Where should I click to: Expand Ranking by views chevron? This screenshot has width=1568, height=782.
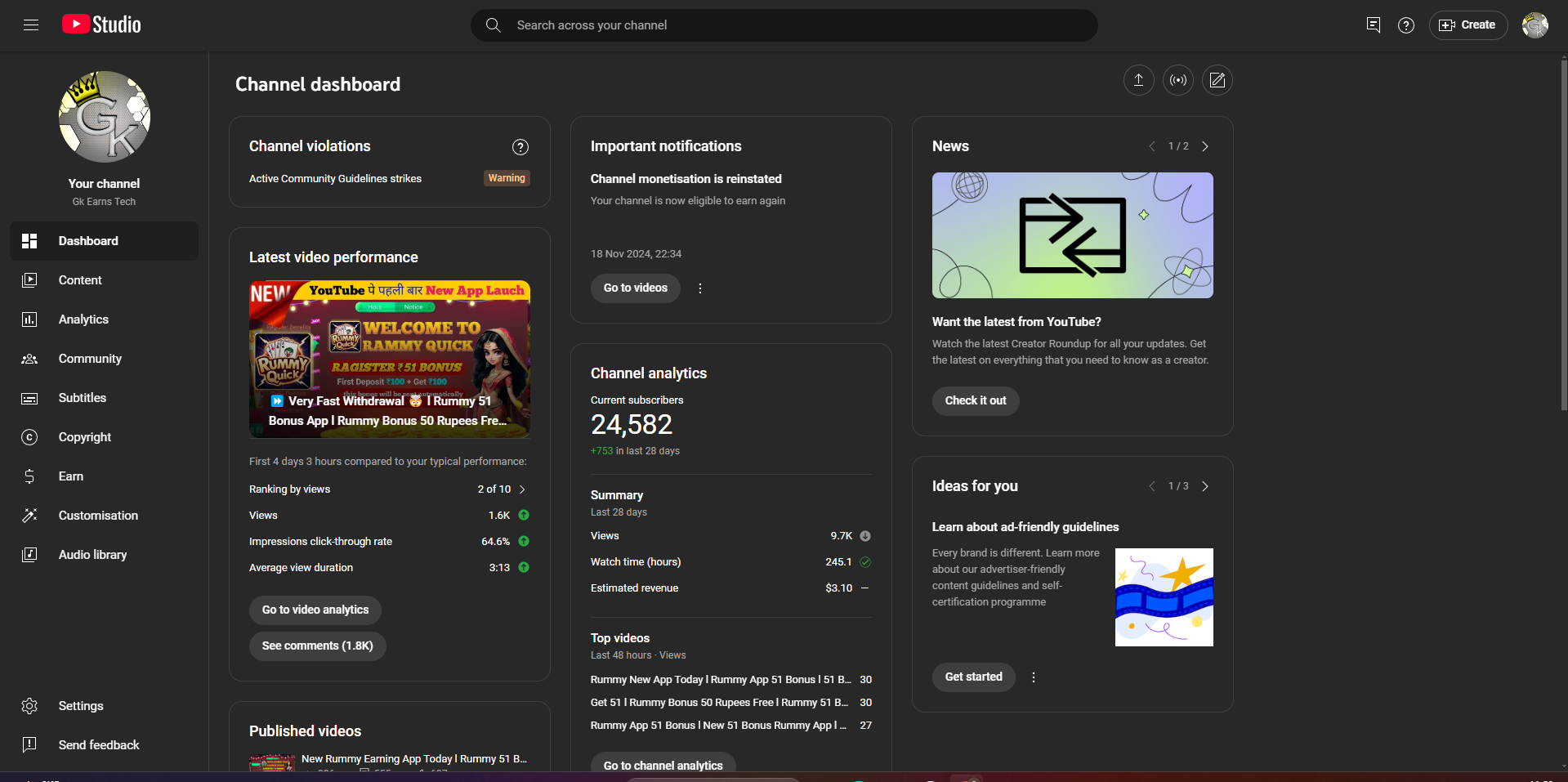pyautogui.click(x=522, y=489)
